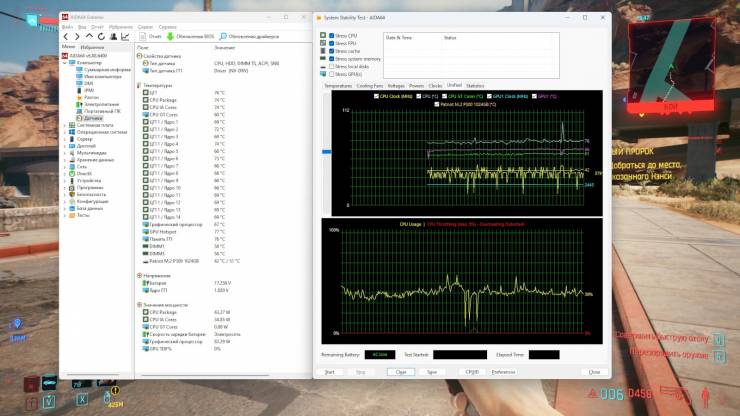Click the blue graph scale slider handle
This screenshot has width=740, height=416.
[327, 152]
